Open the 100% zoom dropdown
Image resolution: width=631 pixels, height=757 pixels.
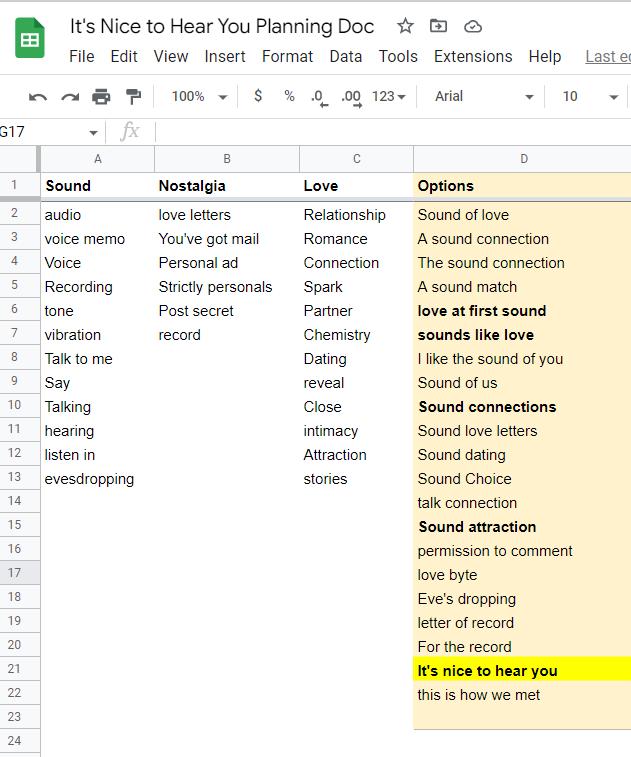point(199,97)
